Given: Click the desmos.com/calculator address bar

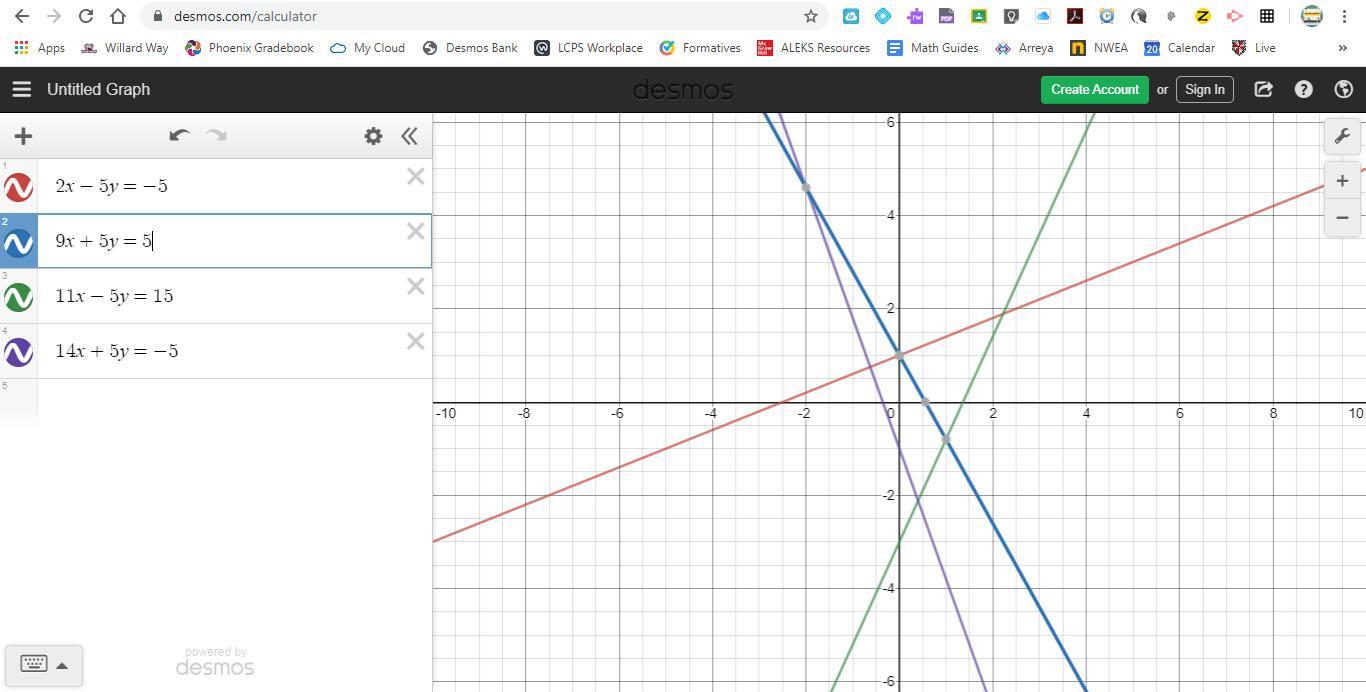Looking at the screenshot, I should point(244,16).
